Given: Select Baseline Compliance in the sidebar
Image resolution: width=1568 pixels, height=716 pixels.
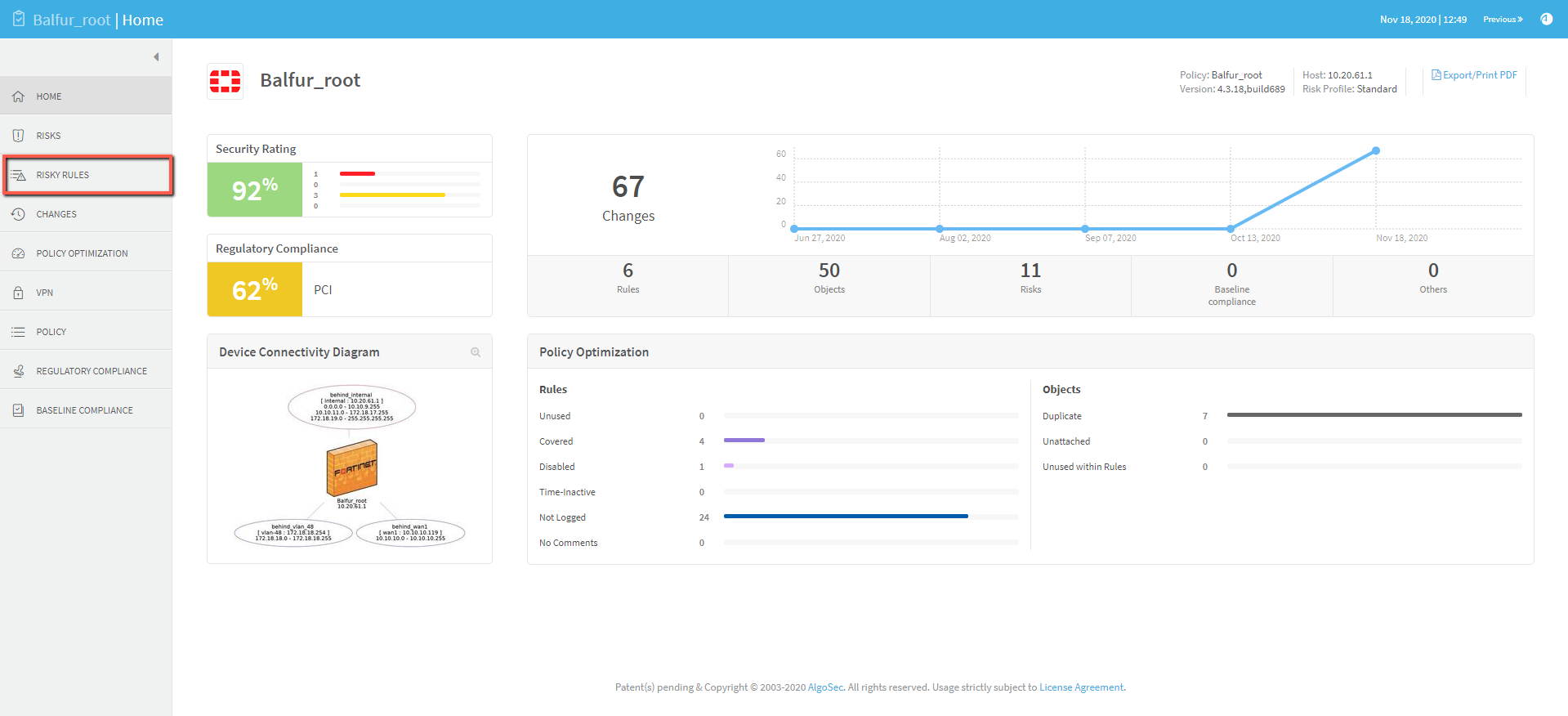Looking at the screenshot, I should 84,410.
